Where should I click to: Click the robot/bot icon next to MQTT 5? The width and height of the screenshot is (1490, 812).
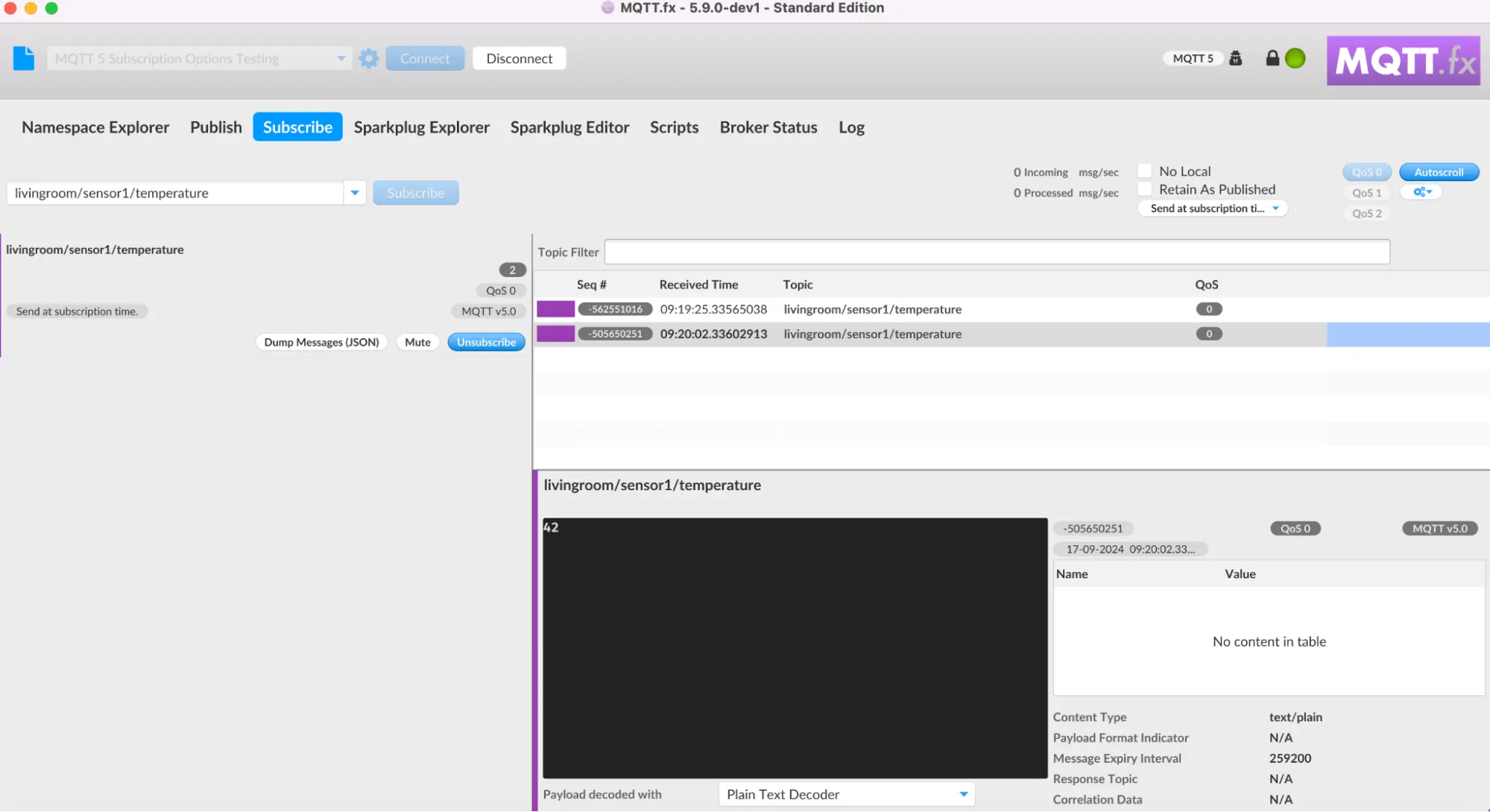pos(1236,58)
